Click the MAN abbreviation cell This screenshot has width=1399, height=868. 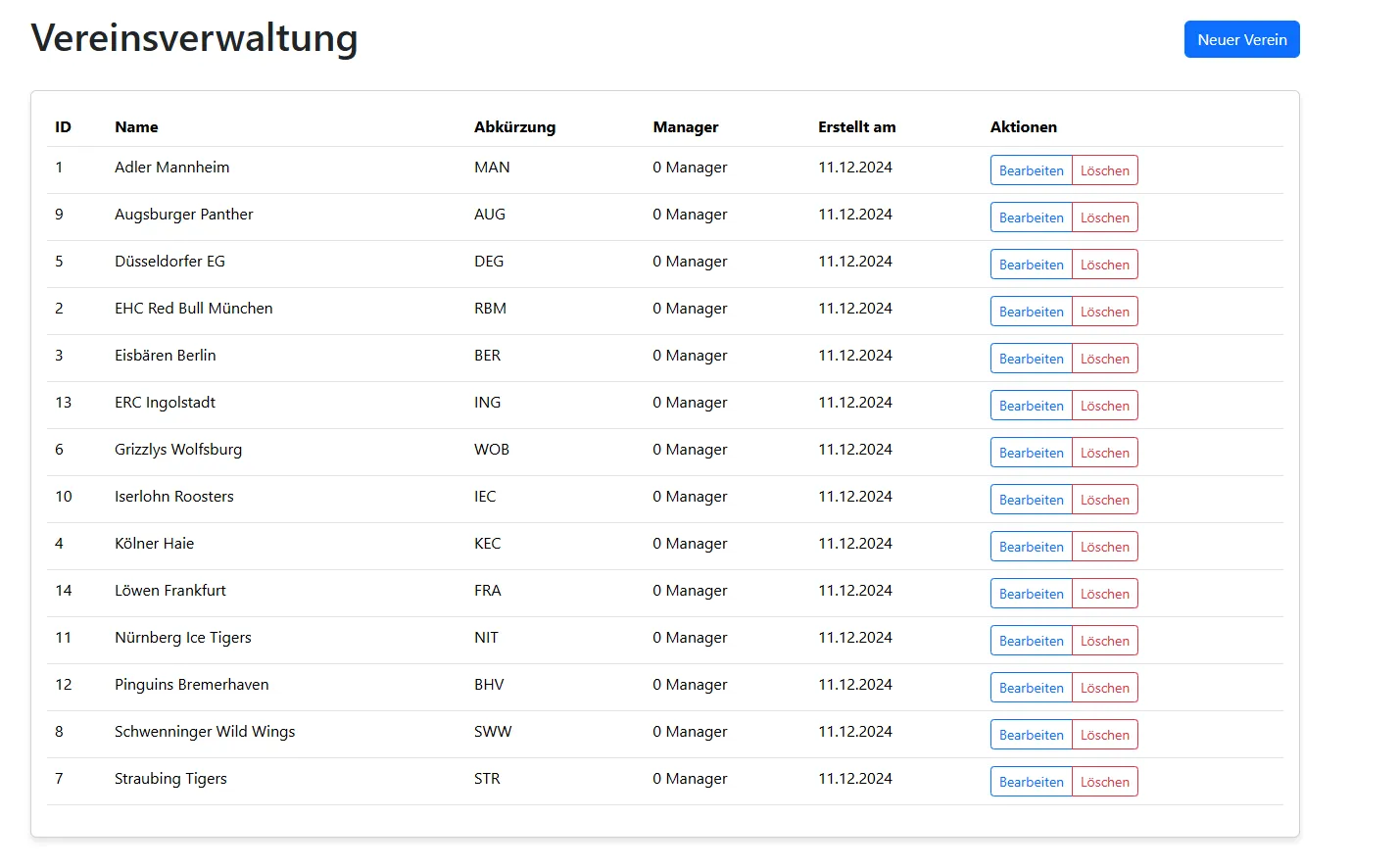pos(492,167)
